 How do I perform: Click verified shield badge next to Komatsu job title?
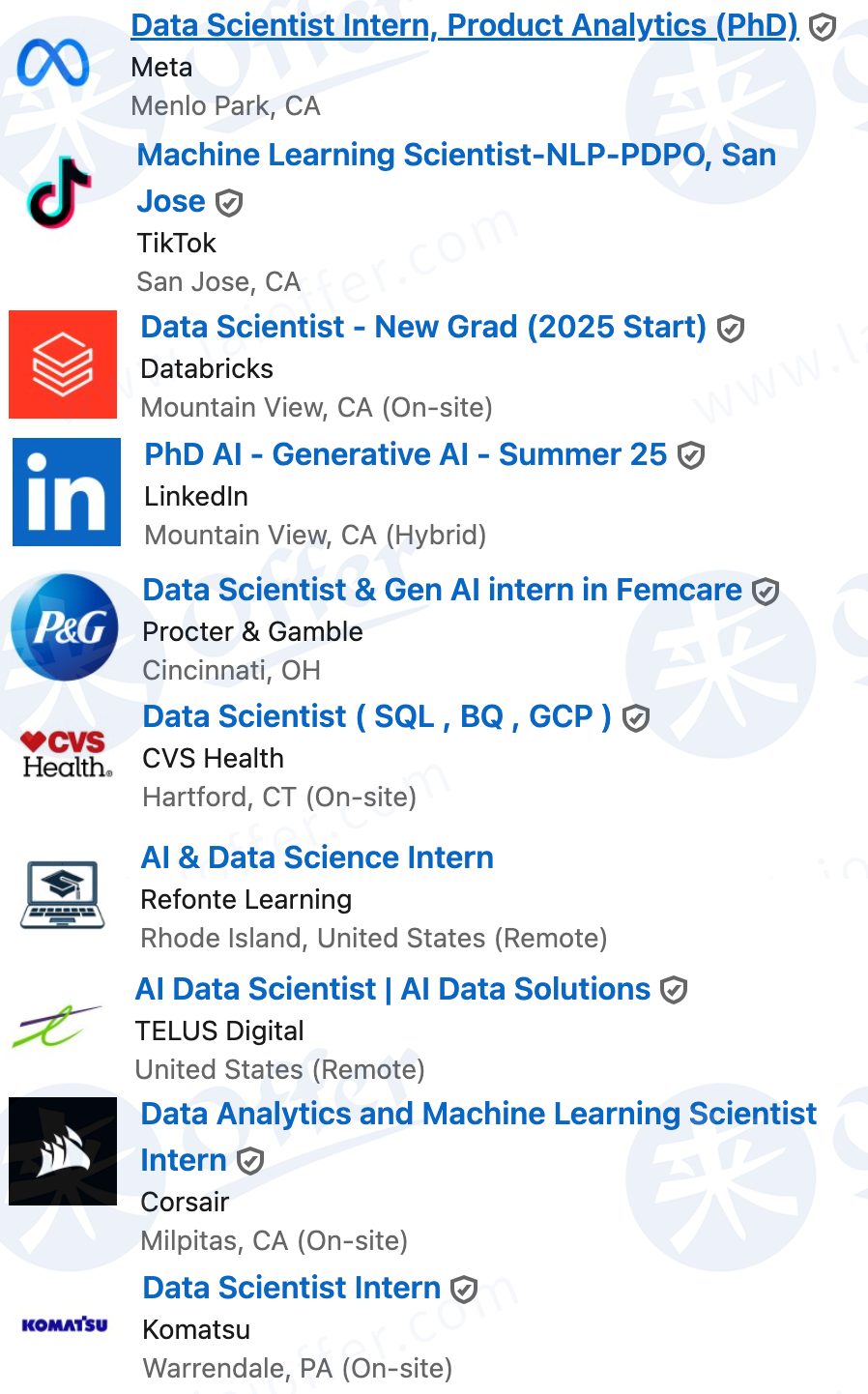pos(464,1290)
